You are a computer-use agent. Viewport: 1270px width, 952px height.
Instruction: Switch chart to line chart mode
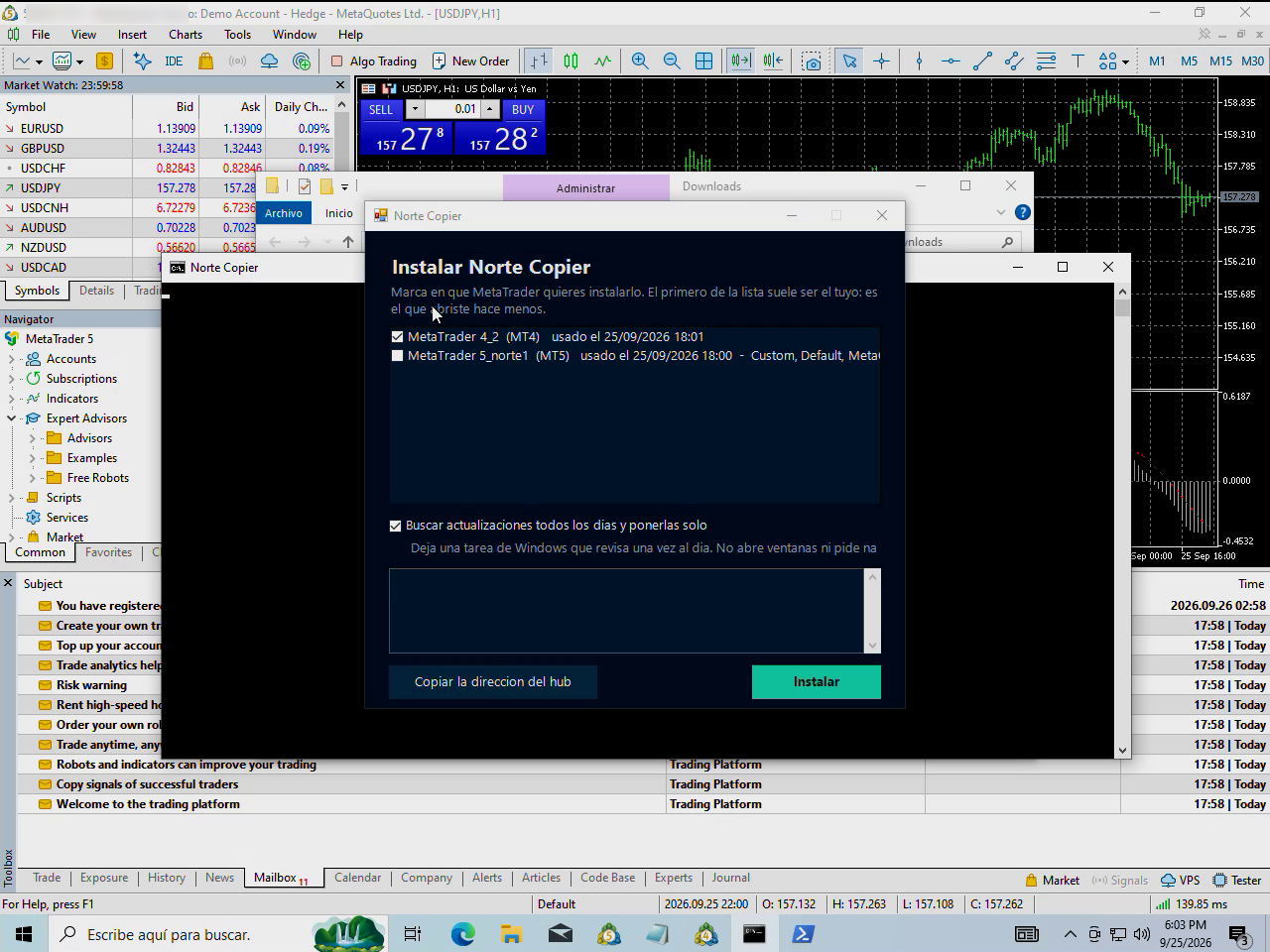602,60
